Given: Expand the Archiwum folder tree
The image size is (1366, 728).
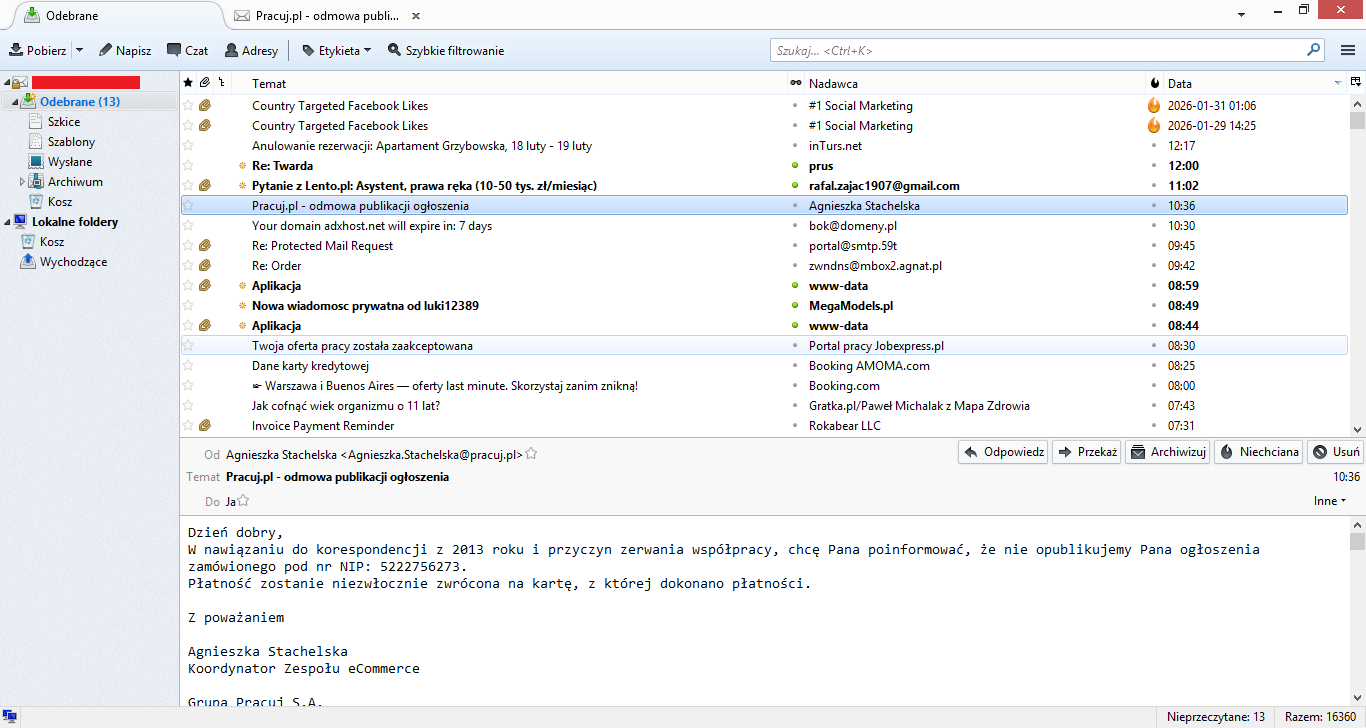Looking at the screenshot, I should (23, 182).
